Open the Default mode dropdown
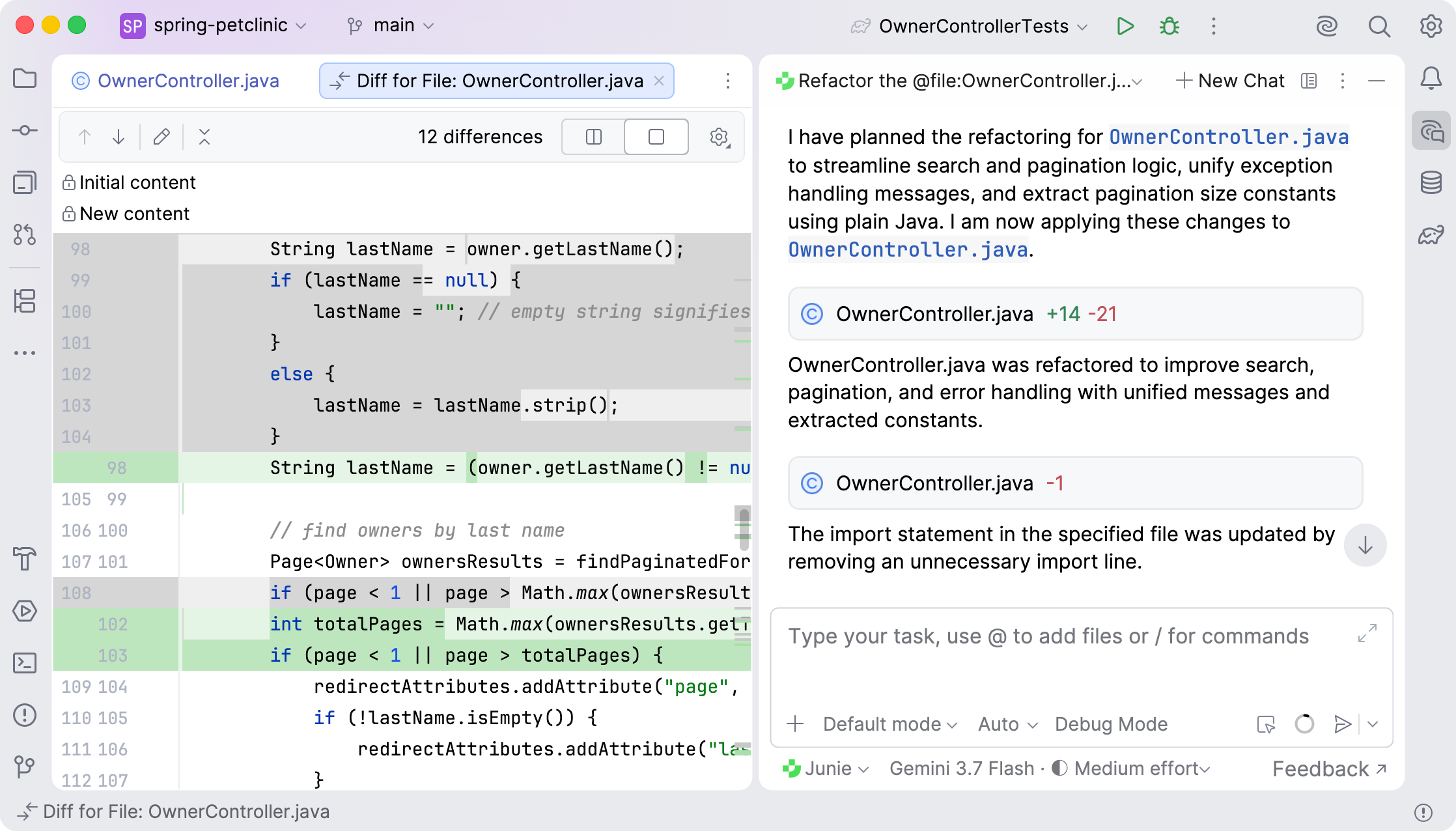The width and height of the screenshot is (1456, 831). (x=890, y=724)
